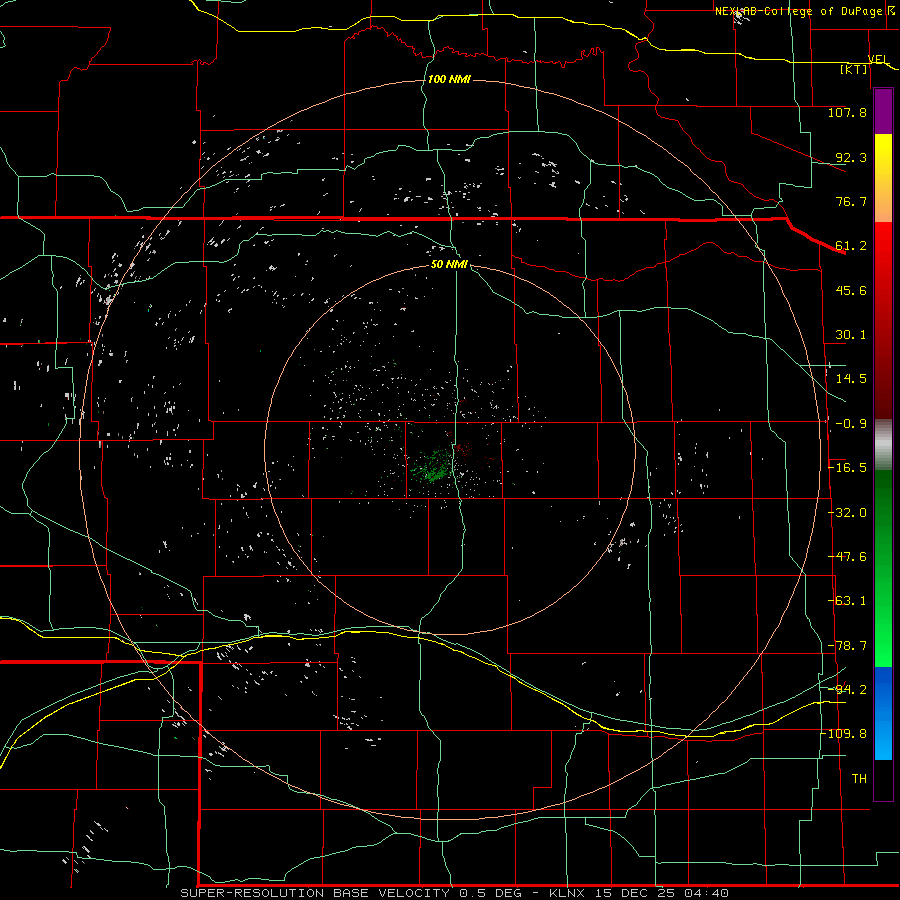Pick the yellow-orange band of the color bar
900x900 pixels.
[x=883, y=179]
